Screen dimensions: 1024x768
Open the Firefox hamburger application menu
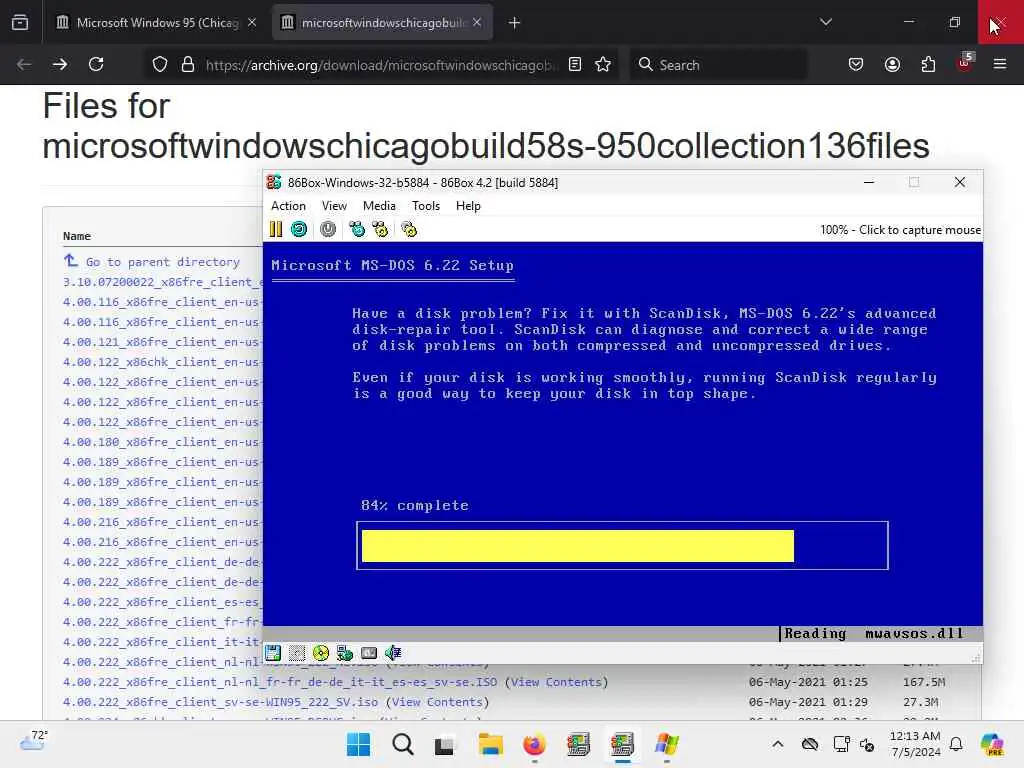pos(1000,64)
